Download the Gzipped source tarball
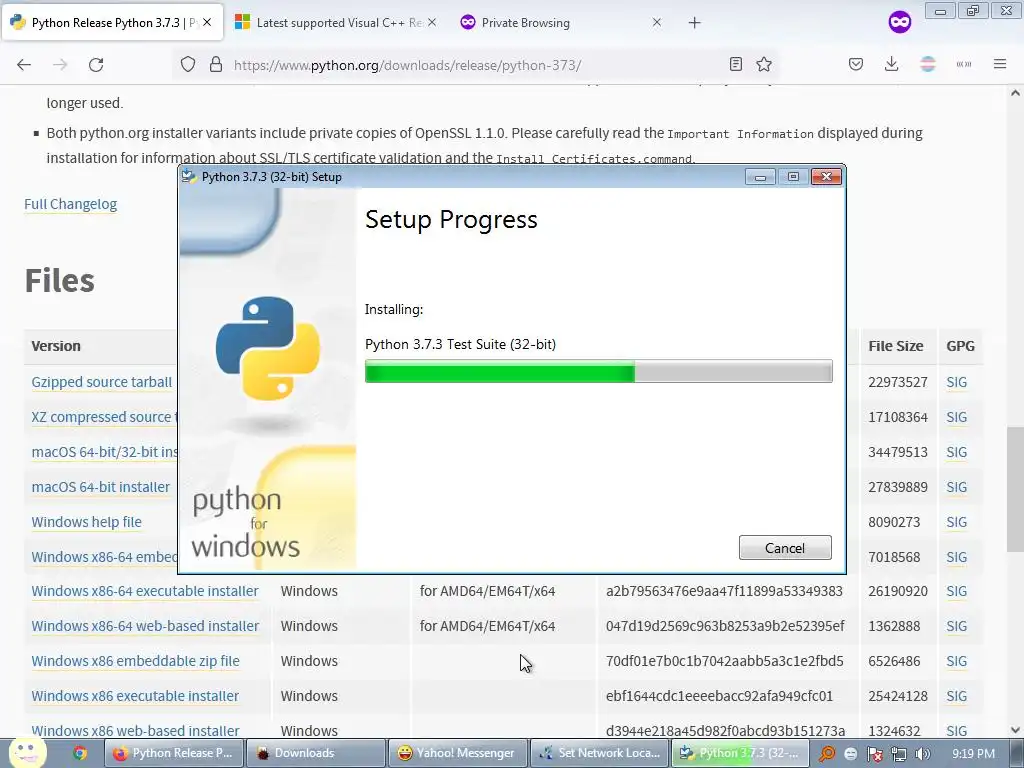This screenshot has width=1024, height=768. [102, 382]
